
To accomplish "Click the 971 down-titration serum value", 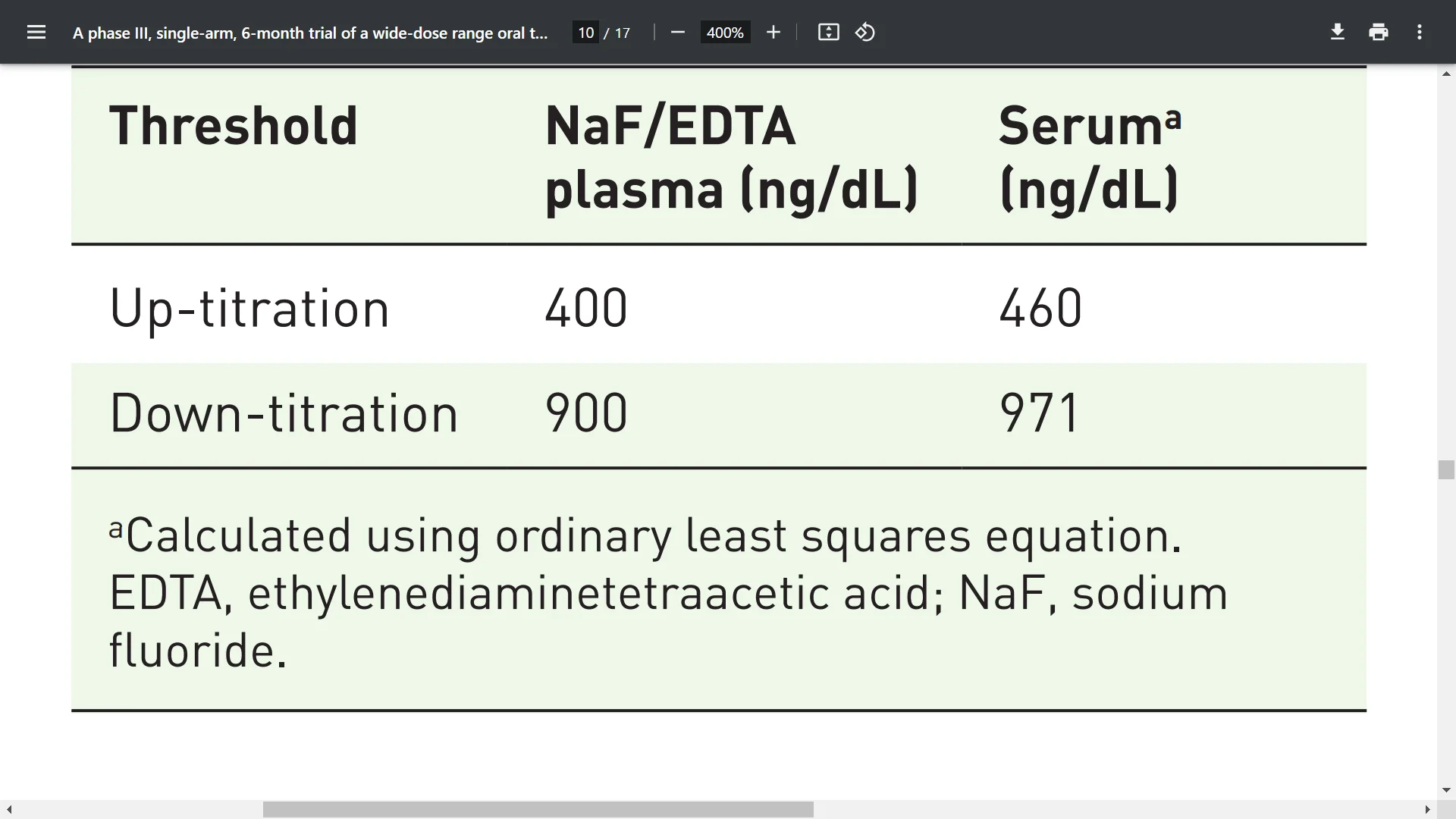I will click(1040, 413).
